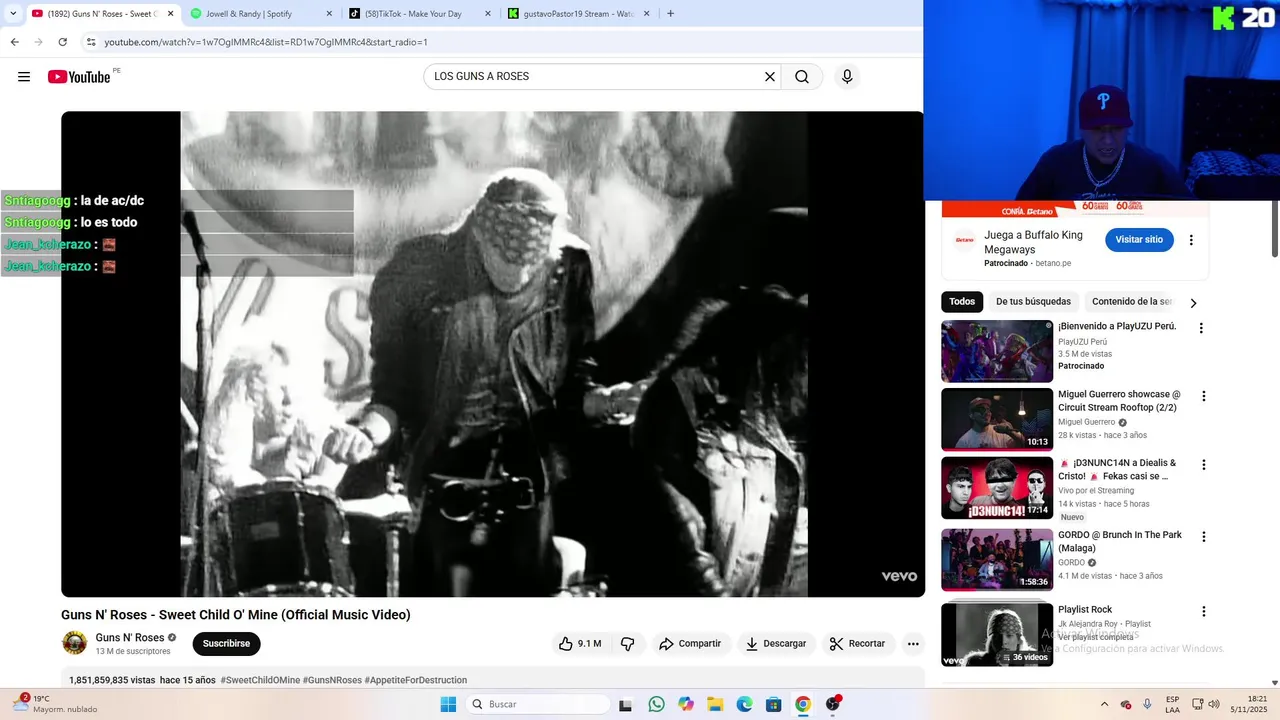Open the Miguel Guerrero showcase title

1119,401
